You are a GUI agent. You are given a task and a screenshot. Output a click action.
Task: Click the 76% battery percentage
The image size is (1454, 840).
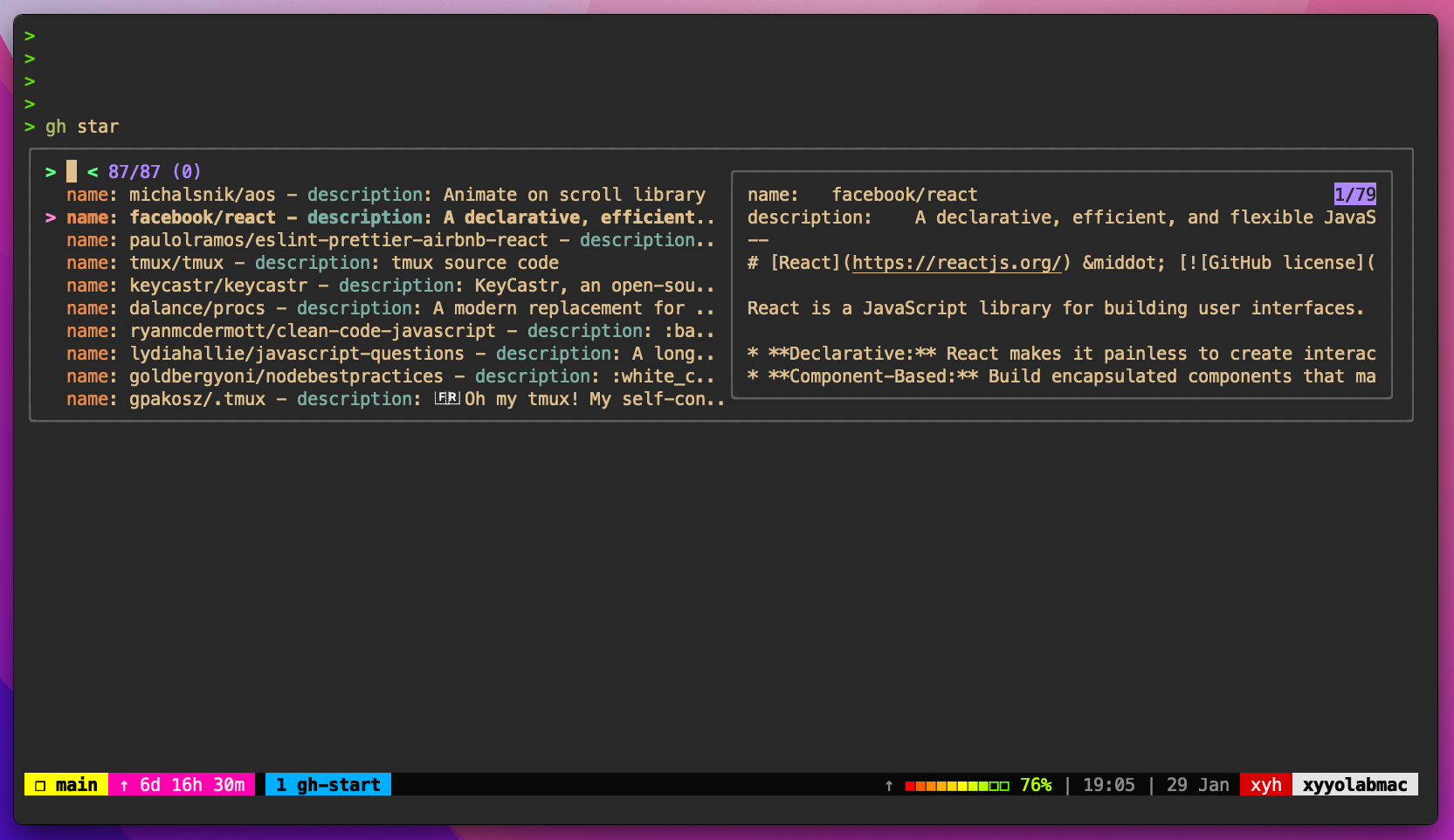1036,785
